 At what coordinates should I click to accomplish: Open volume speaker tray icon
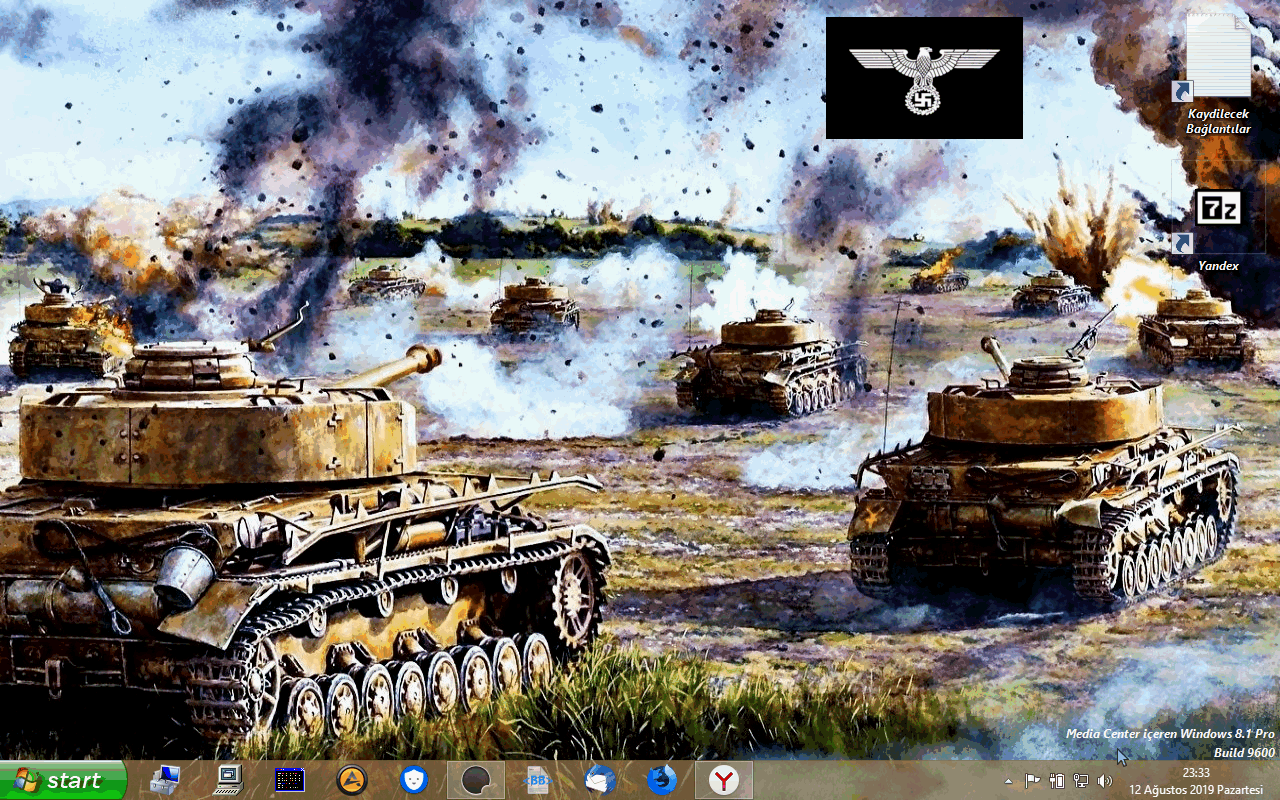pos(1105,781)
